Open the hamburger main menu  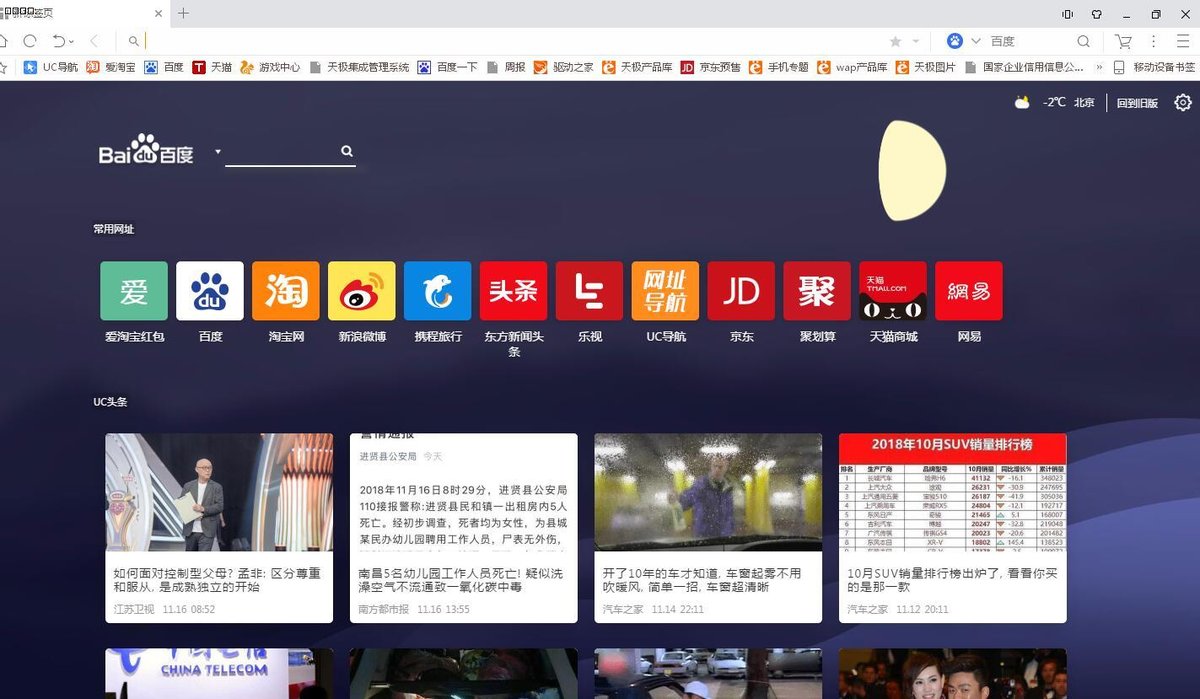point(1184,41)
